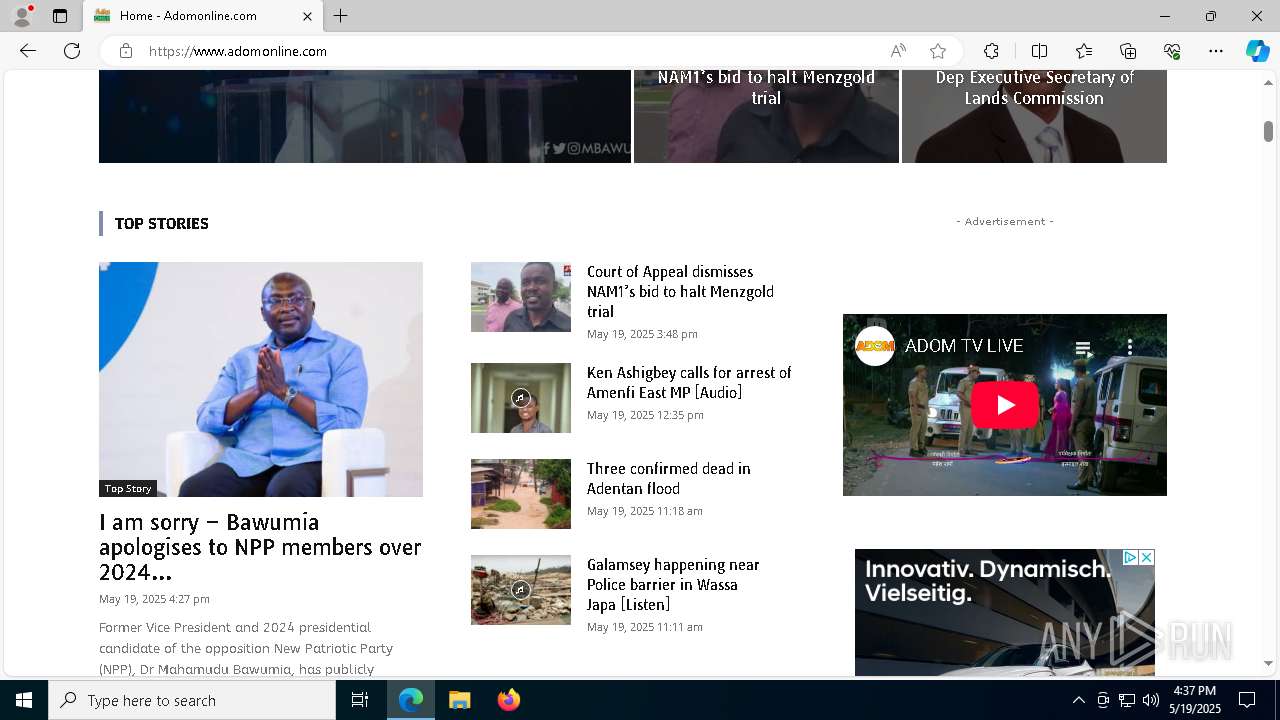Read Court of Appeal dismisses NAM1 story

click(x=680, y=291)
